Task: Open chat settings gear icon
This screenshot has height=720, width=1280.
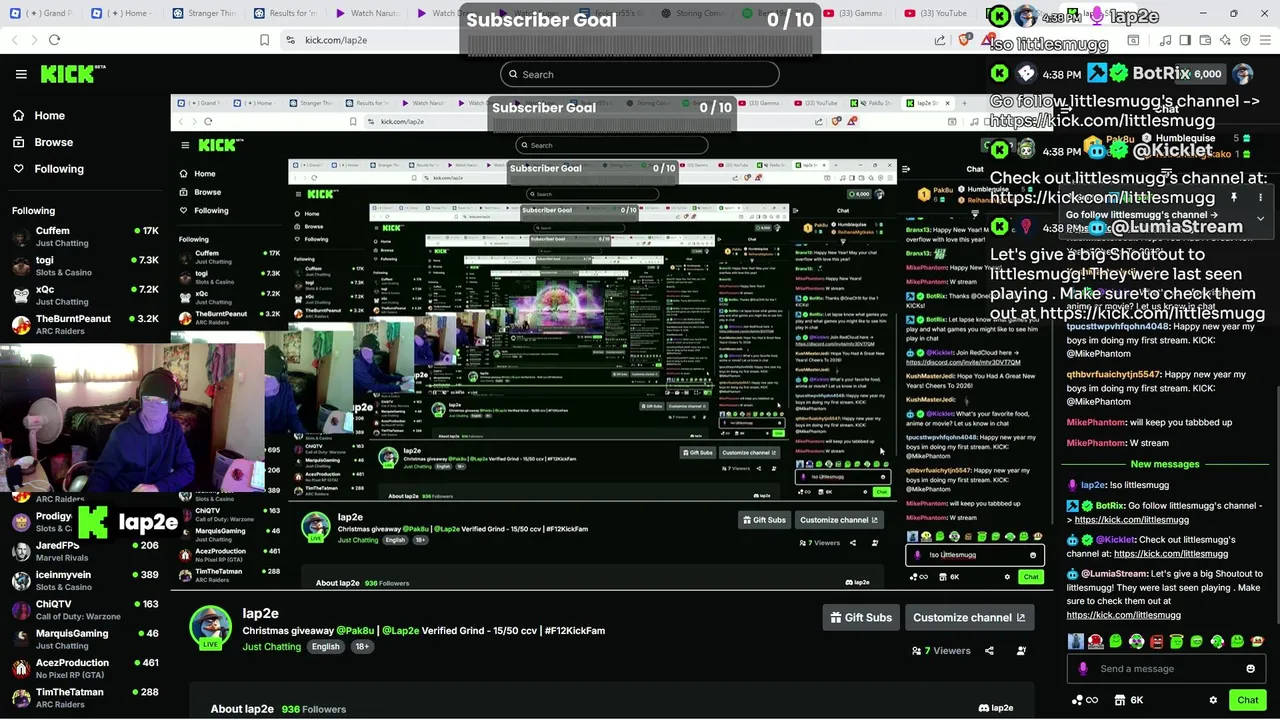Action: pos(1213,700)
